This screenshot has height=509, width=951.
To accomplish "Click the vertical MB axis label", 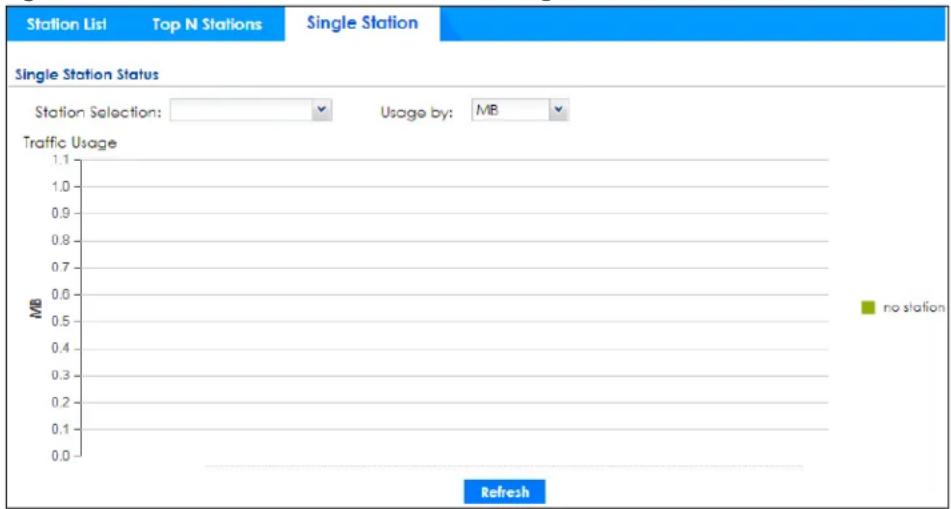I will coord(38,308).
